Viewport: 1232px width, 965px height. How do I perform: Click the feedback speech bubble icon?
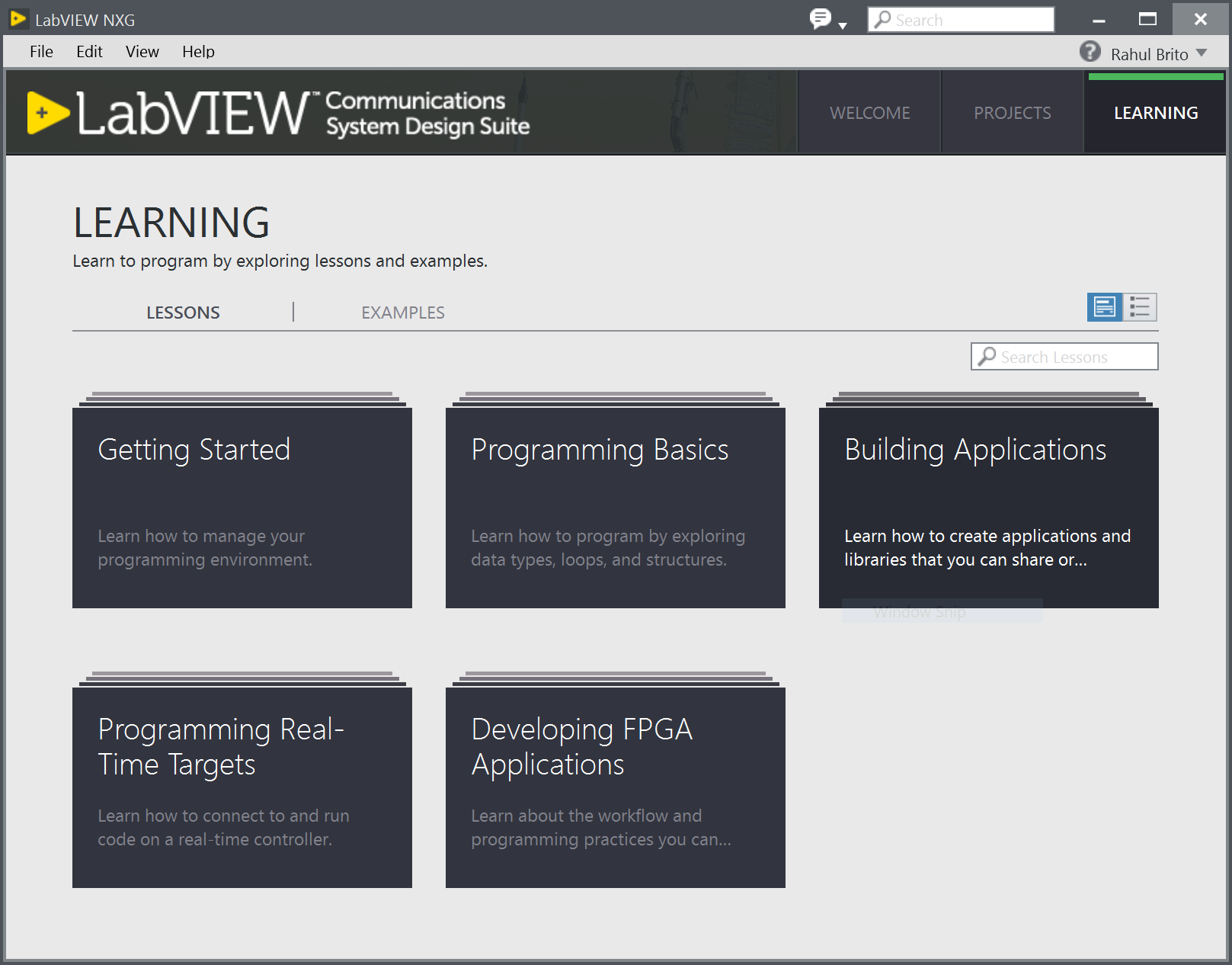pyautogui.click(x=820, y=18)
